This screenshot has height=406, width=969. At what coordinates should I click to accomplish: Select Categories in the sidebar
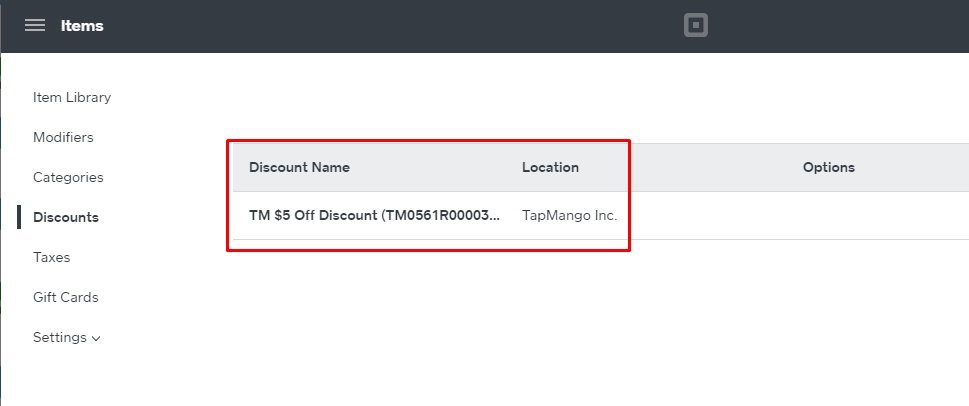(68, 177)
